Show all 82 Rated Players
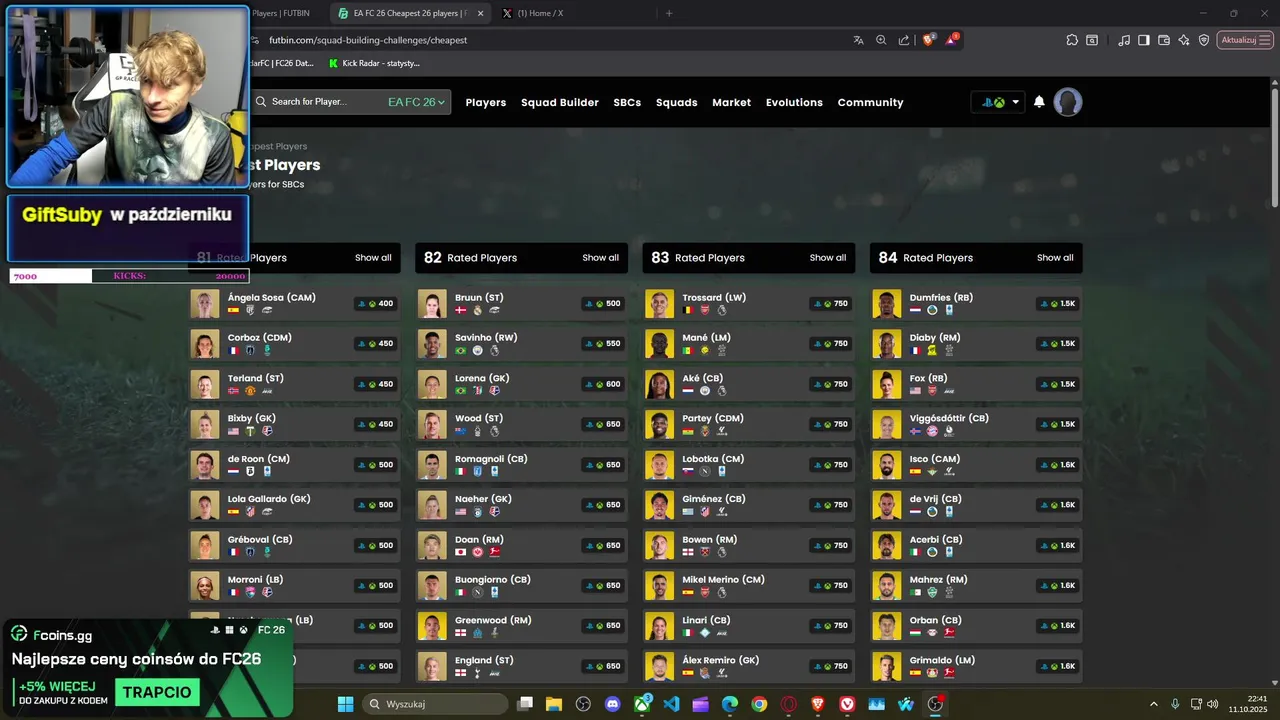This screenshot has height=720, width=1280. [601, 258]
